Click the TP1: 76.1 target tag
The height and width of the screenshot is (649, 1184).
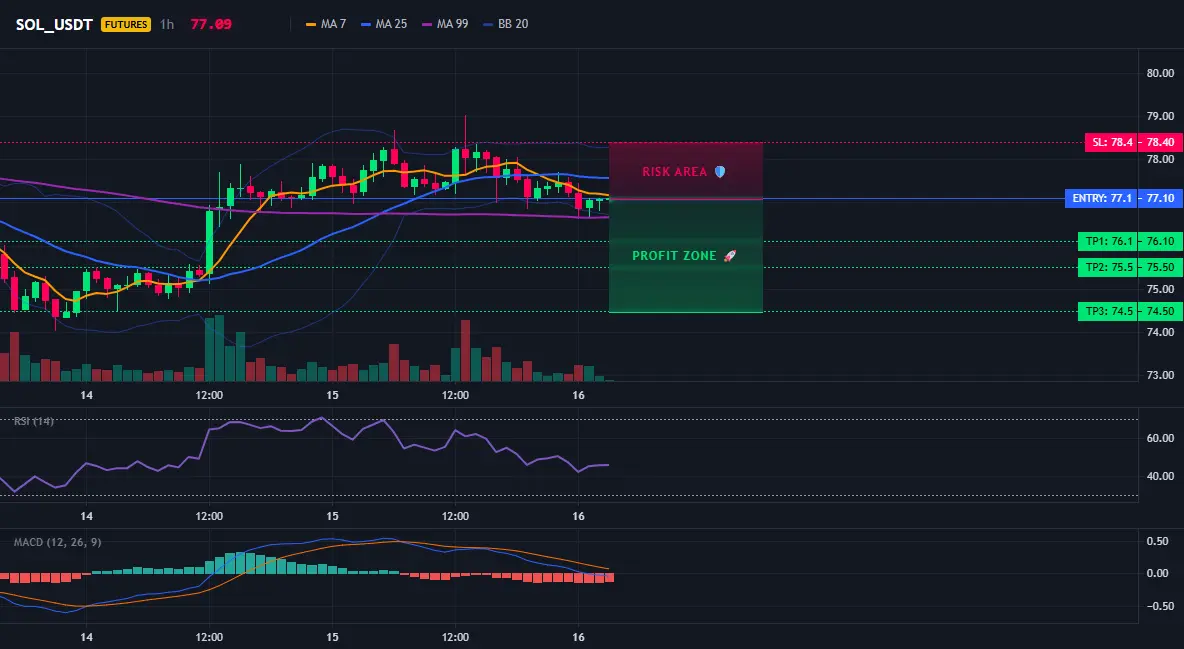click(1108, 242)
